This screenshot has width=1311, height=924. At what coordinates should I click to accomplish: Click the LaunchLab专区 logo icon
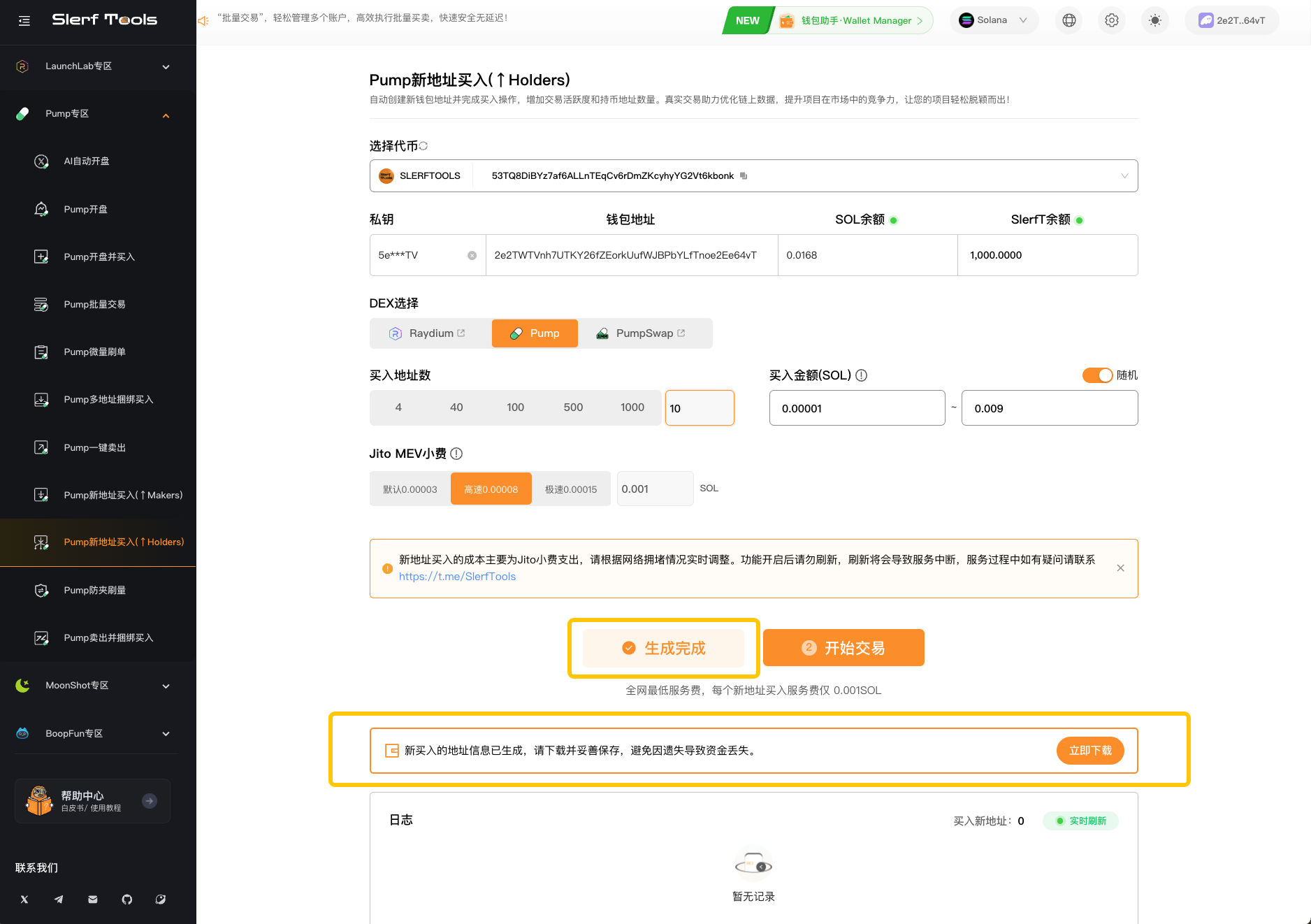[22, 66]
